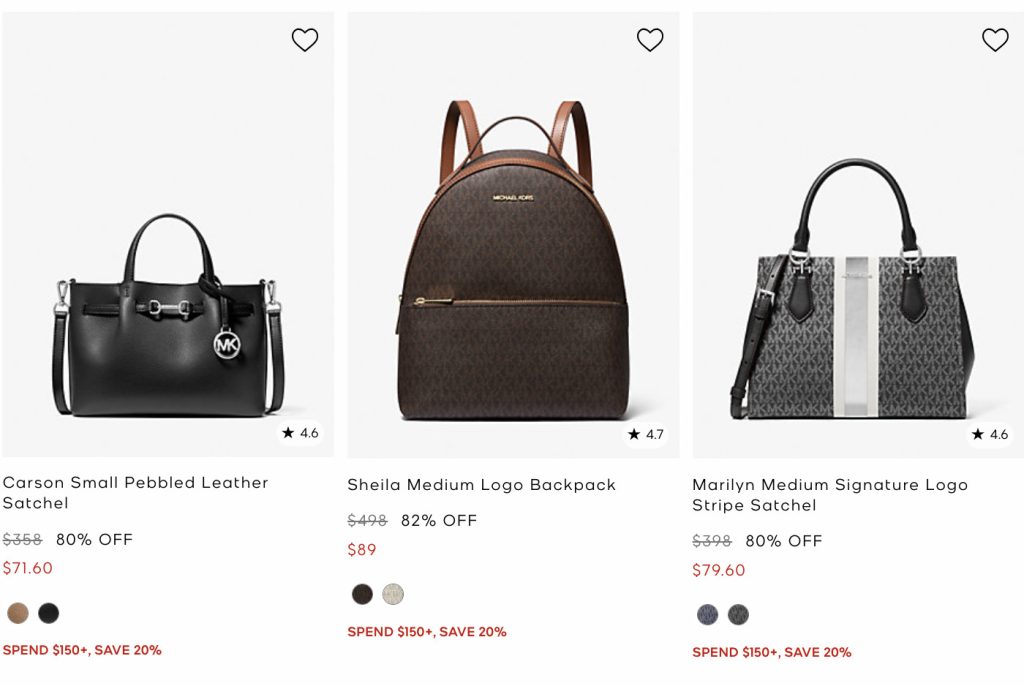The height and width of the screenshot is (686, 1024).
Task: Select tan color swatch for Carson Satchel
Action: tap(18, 613)
